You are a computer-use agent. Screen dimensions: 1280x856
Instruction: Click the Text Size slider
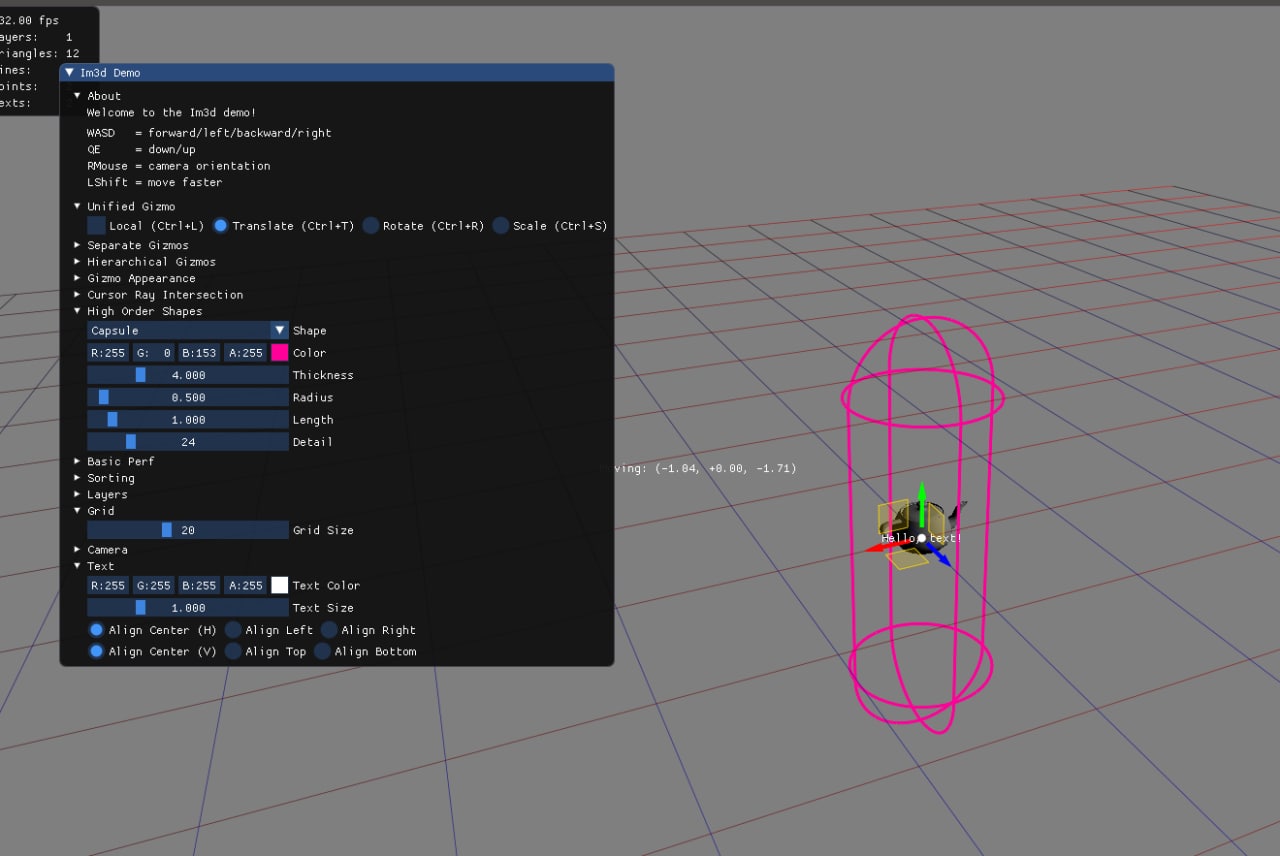188,608
